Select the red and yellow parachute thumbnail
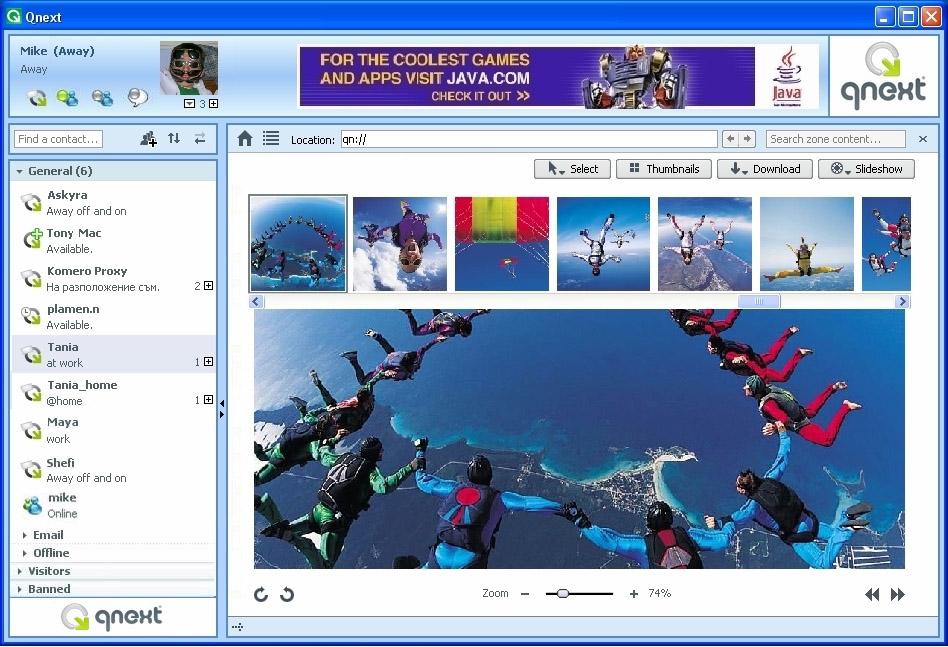The image size is (948, 647). click(502, 244)
